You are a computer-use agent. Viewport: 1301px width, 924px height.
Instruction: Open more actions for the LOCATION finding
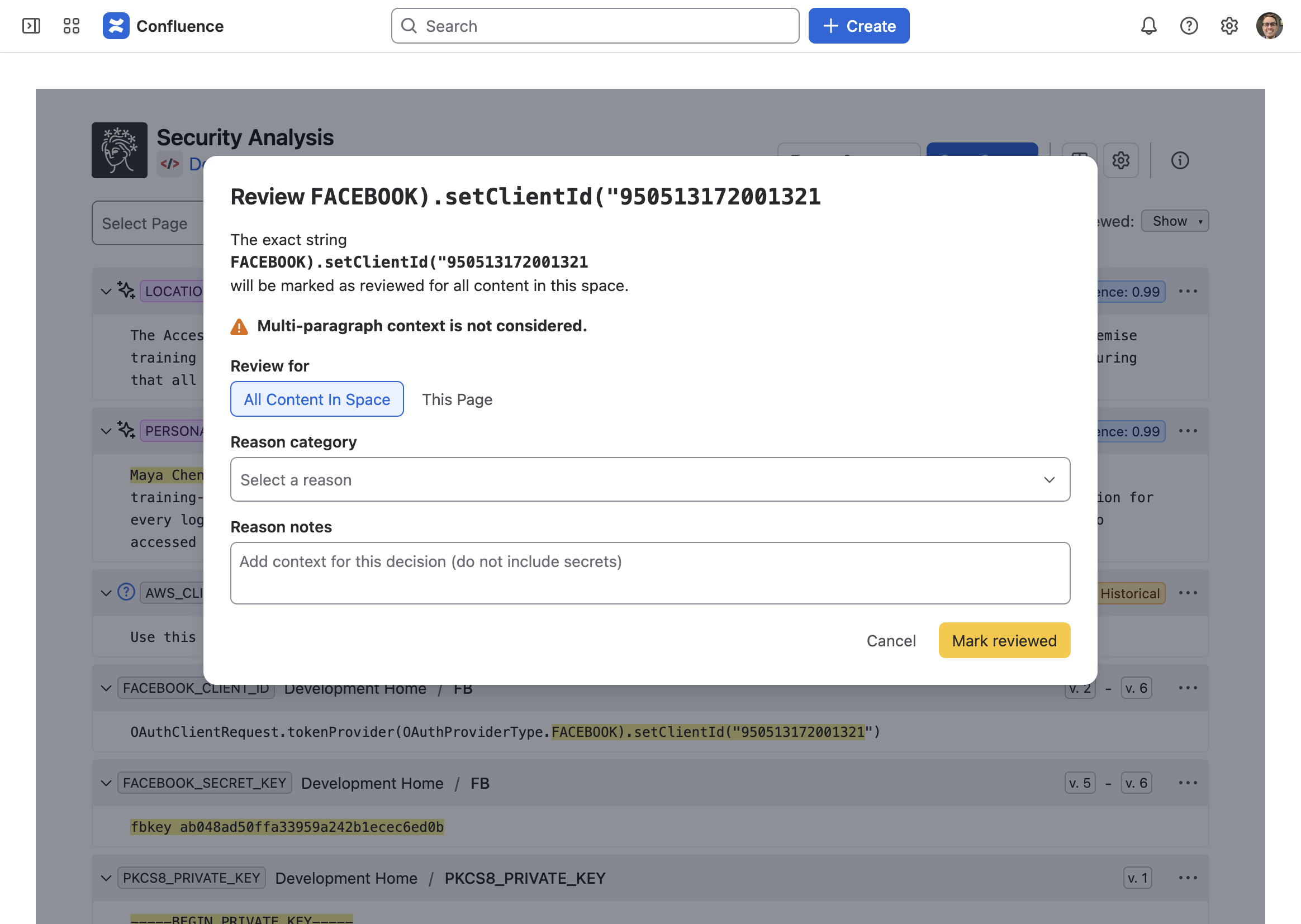(x=1188, y=291)
